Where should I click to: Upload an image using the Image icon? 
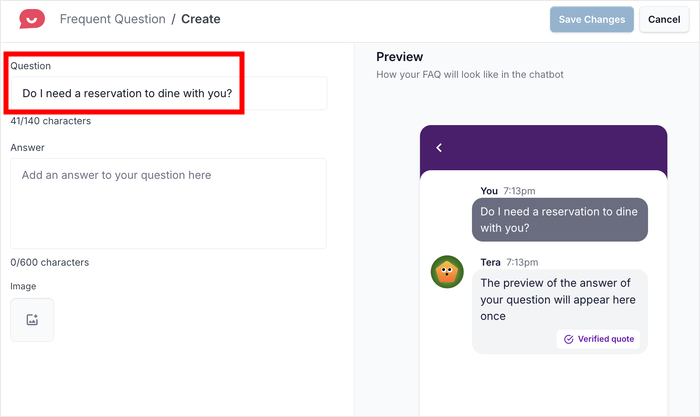[32, 320]
